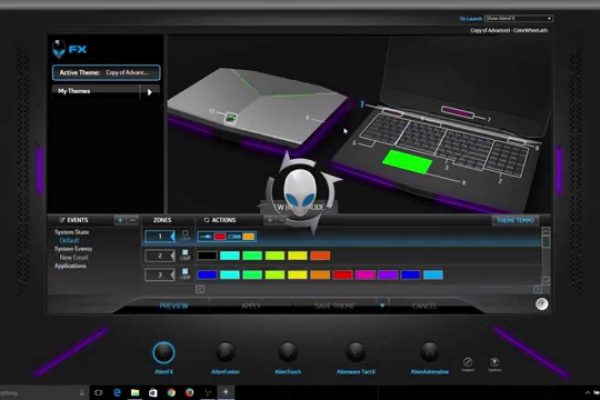Click the Copy of Advanced - ColorWheelLath title

point(509,30)
